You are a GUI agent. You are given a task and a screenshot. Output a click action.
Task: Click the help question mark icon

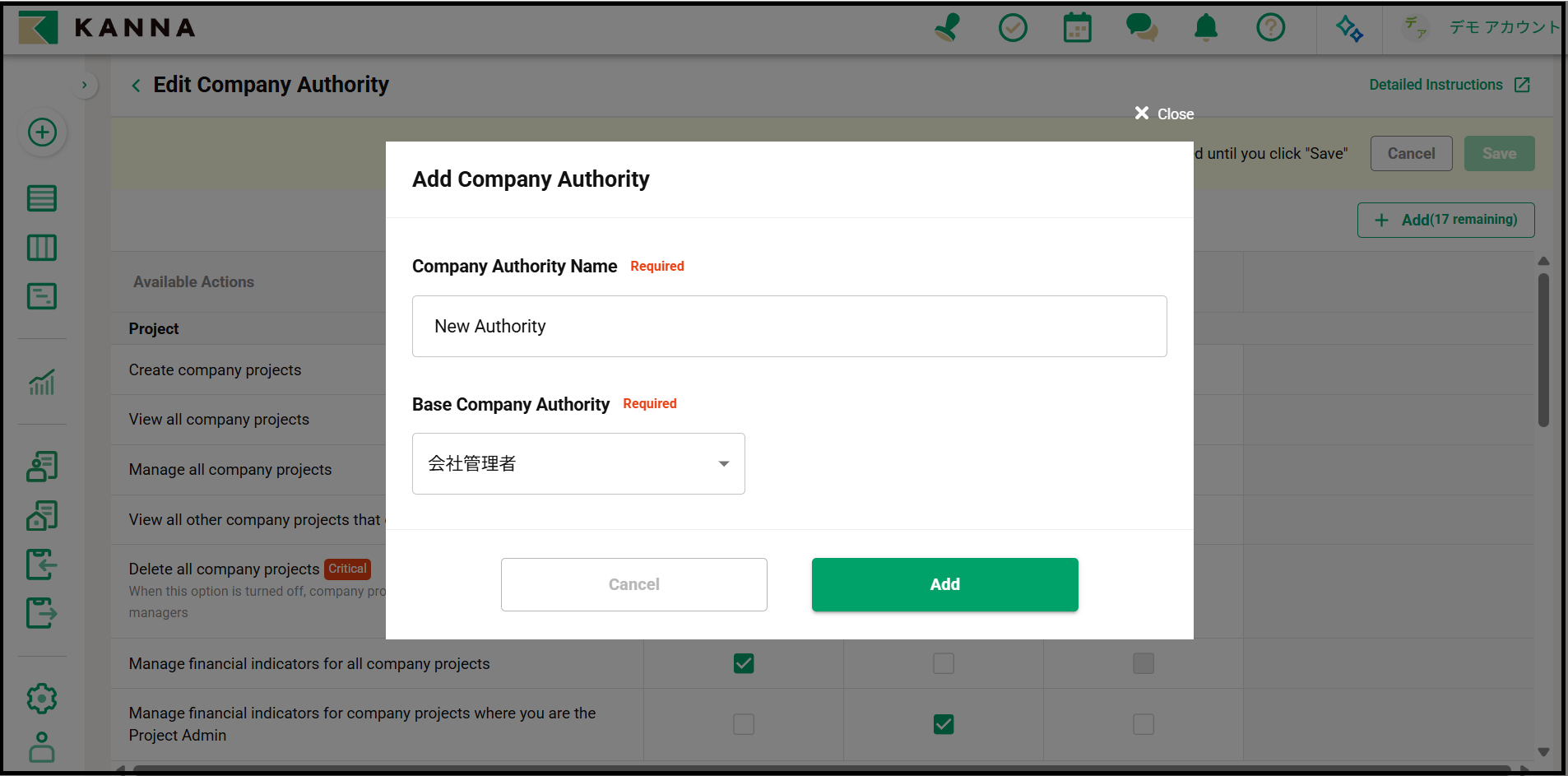coord(1270,28)
